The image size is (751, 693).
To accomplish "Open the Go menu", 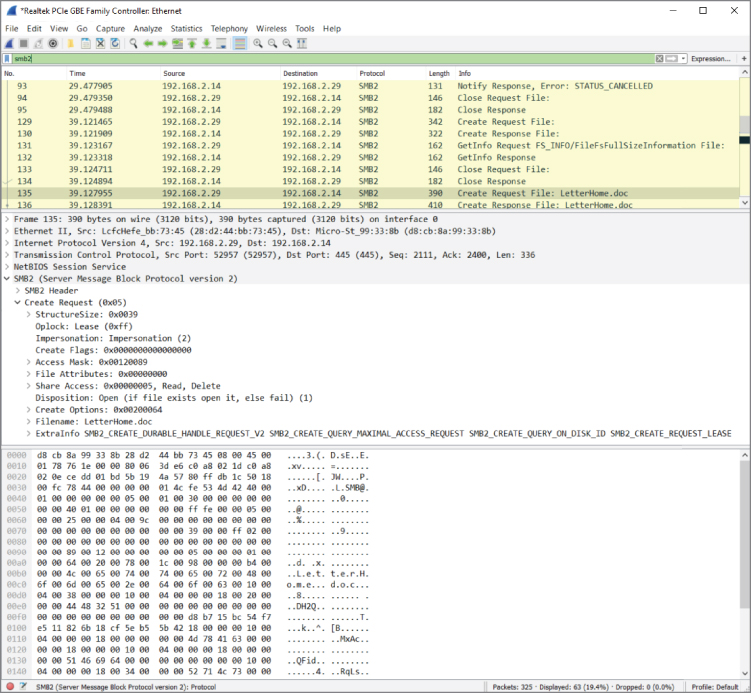I will tap(82, 29).
